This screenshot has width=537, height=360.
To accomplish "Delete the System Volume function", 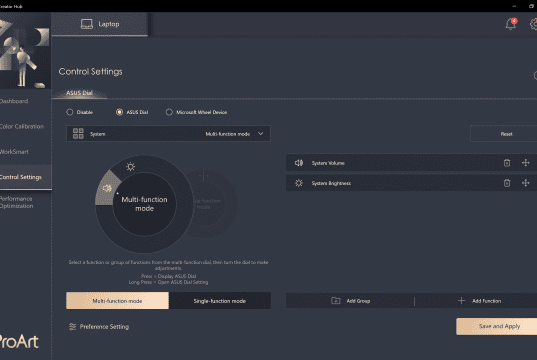I will 507,163.
